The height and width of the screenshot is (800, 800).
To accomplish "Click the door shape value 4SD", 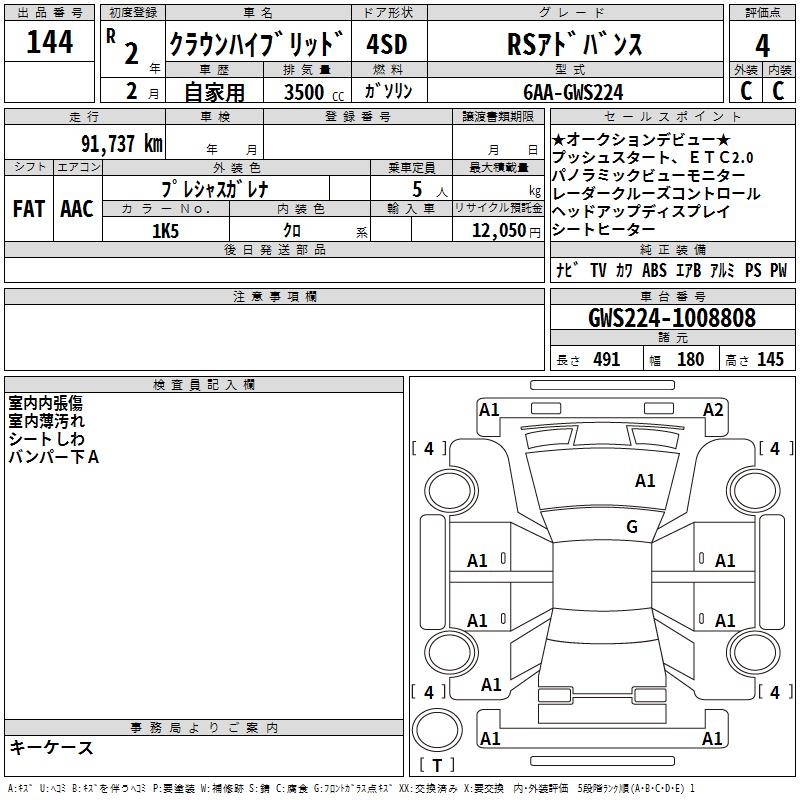I will click(x=387, y=44).
